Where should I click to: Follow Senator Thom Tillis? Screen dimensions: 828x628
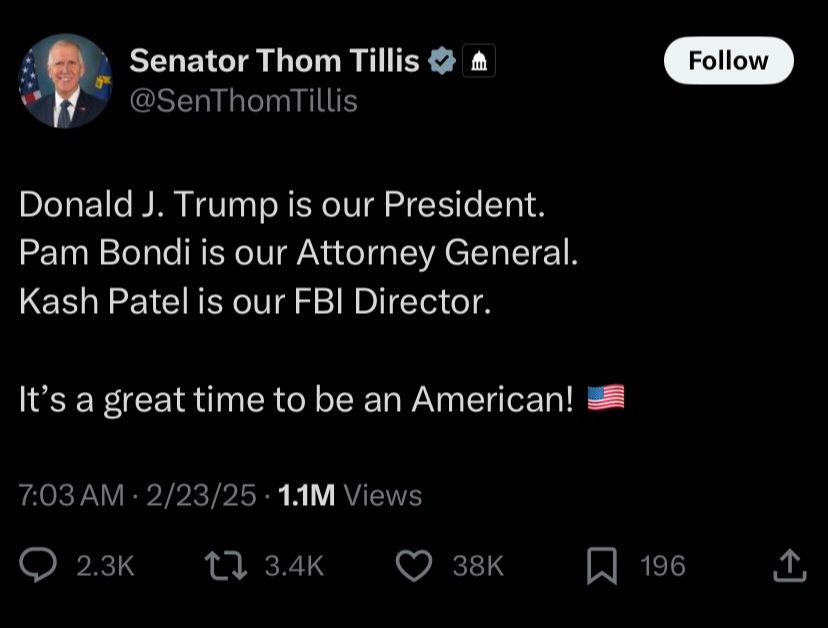(728, 60)
